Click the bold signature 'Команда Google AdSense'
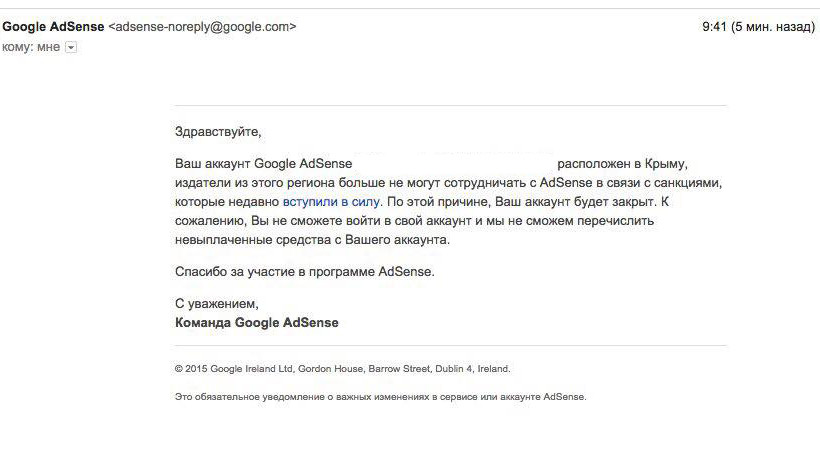820x464 pixels. 257,323
